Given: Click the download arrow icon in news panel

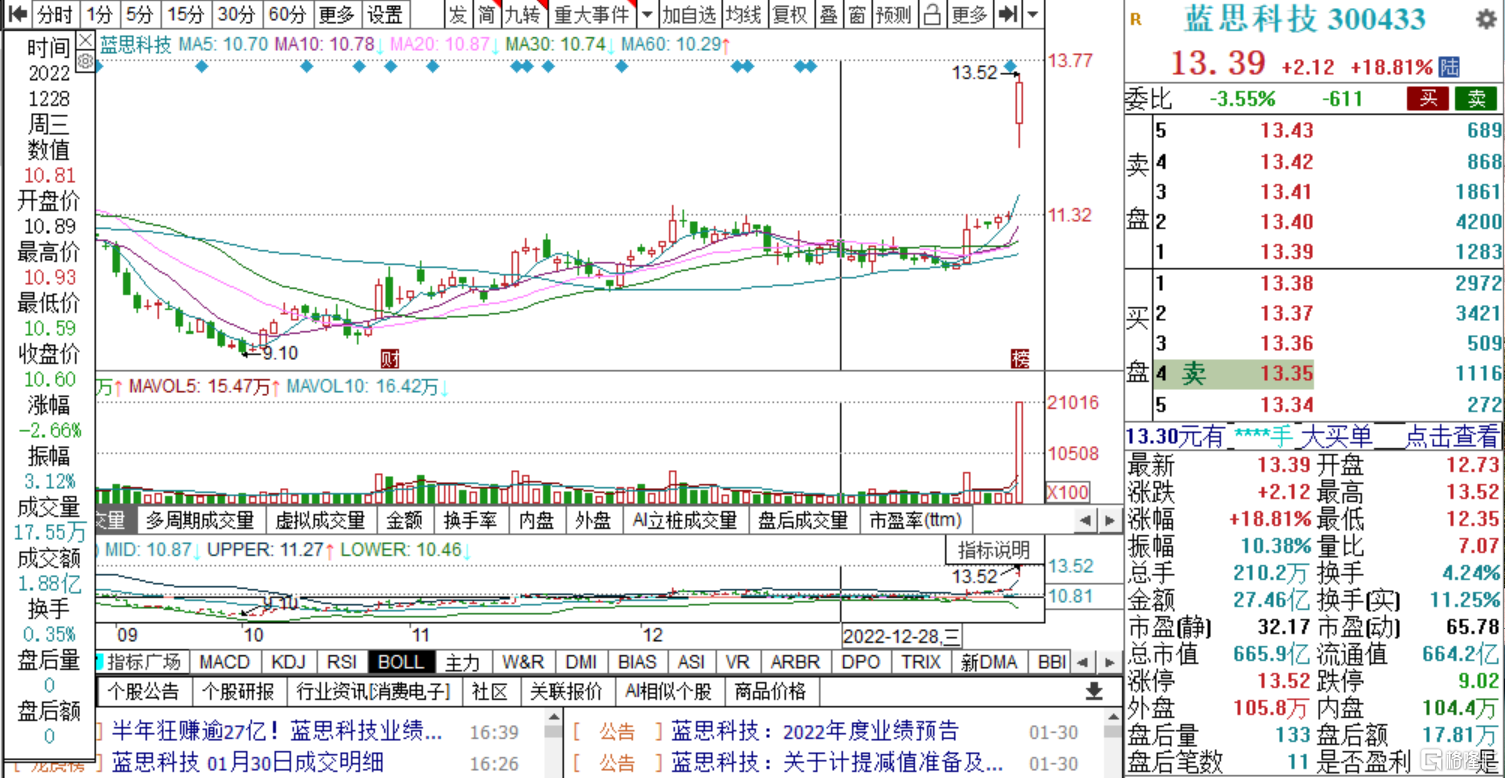Looking at the screenshot, I should (x=1094, y=691).
